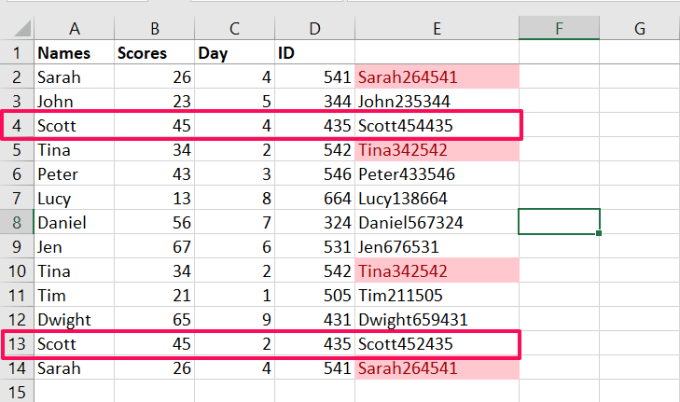Select row 13 header
This screenshot has height=402, width=680.
pyautogui.click(x=17, y=344)
